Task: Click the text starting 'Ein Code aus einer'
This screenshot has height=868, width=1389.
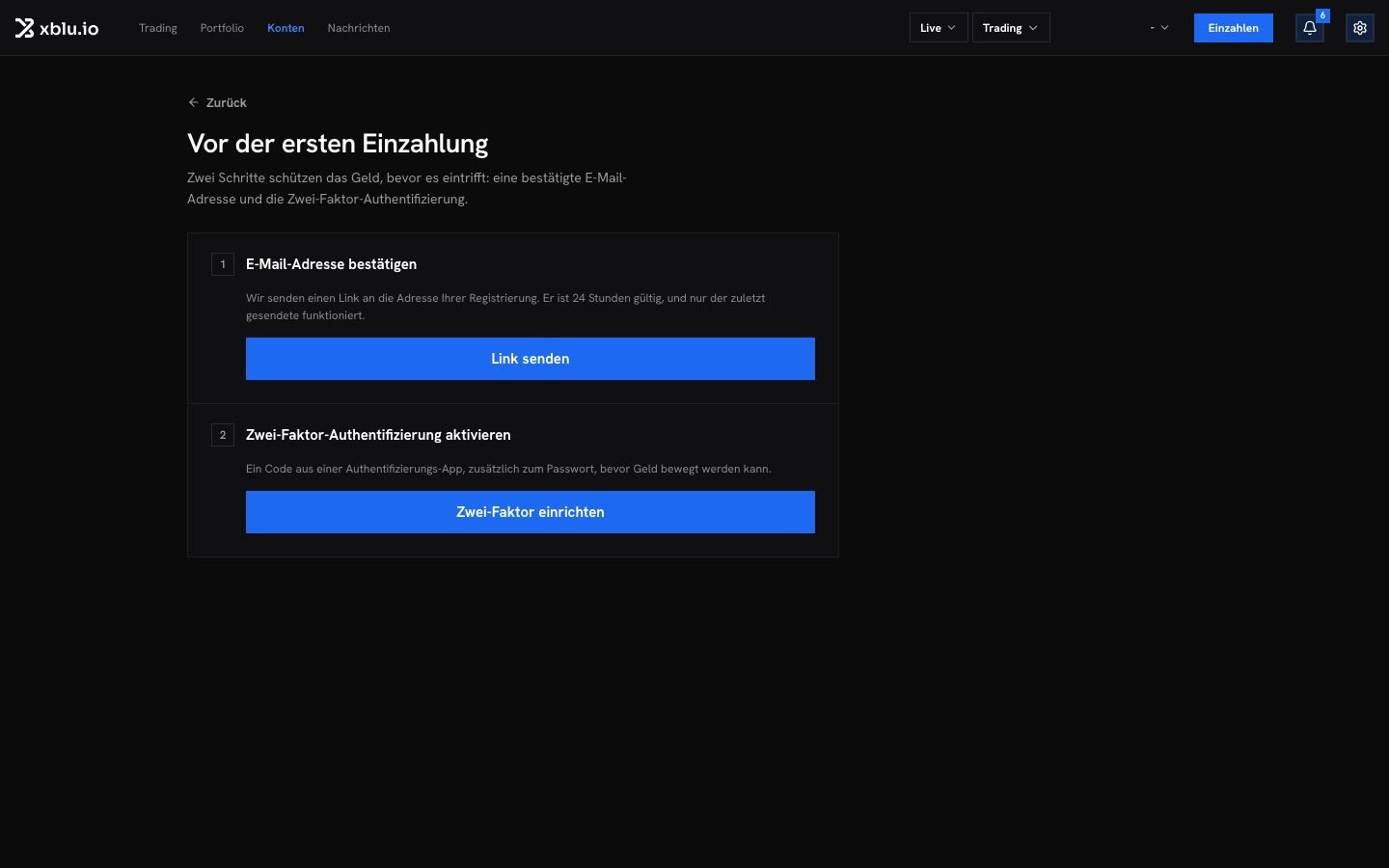Action: [508, 469]
